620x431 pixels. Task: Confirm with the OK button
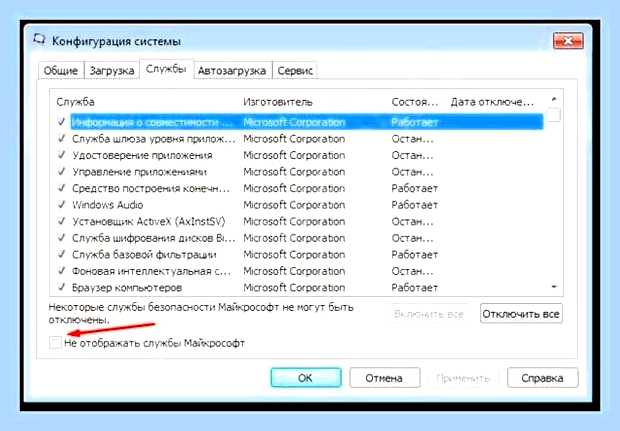306,378
